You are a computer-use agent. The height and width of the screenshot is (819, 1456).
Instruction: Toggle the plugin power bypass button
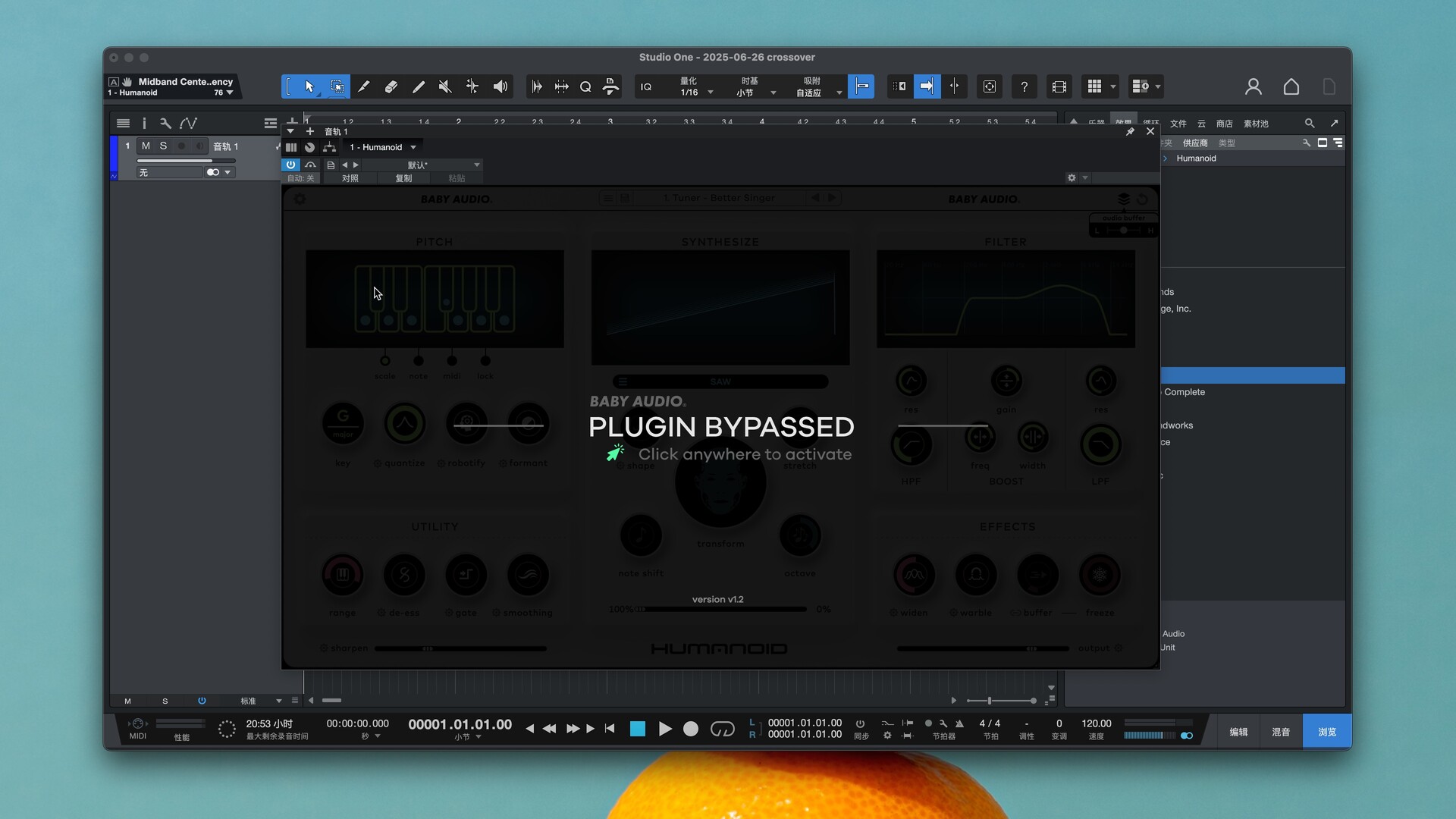click(290, 165)
